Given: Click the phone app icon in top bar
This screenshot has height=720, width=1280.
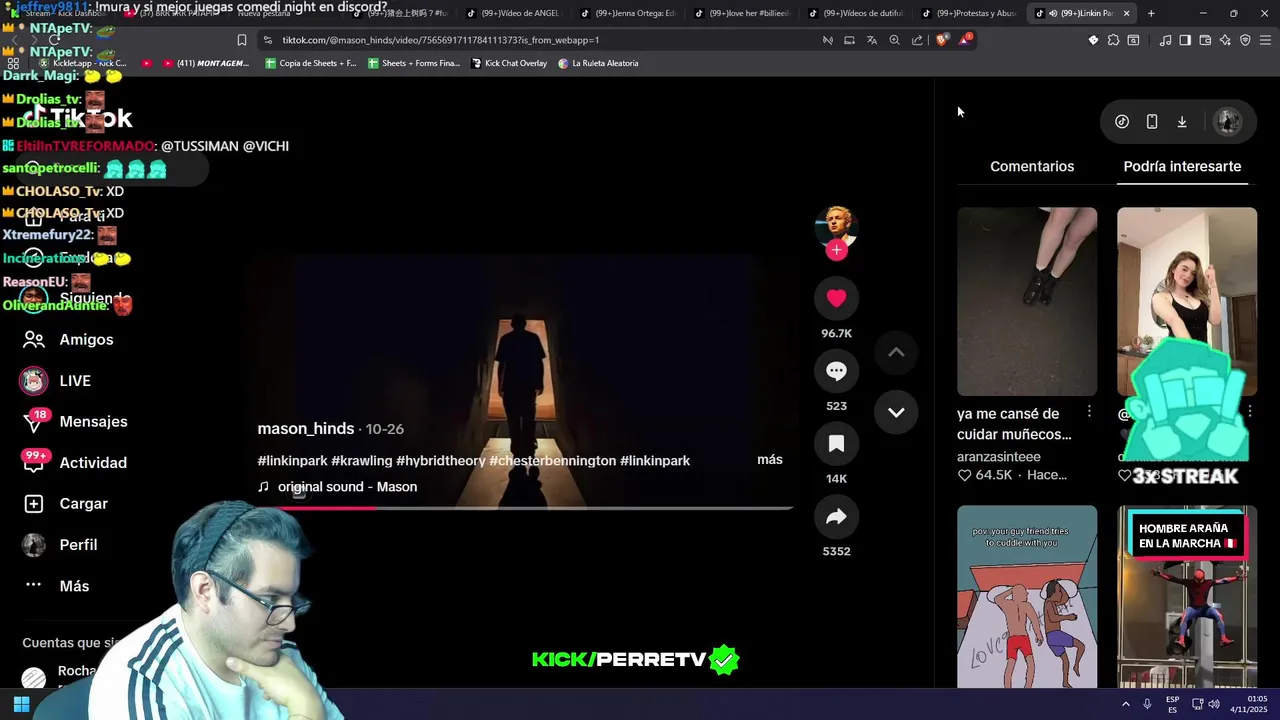Looking at the screenshot, I should tap(1152, 121).
